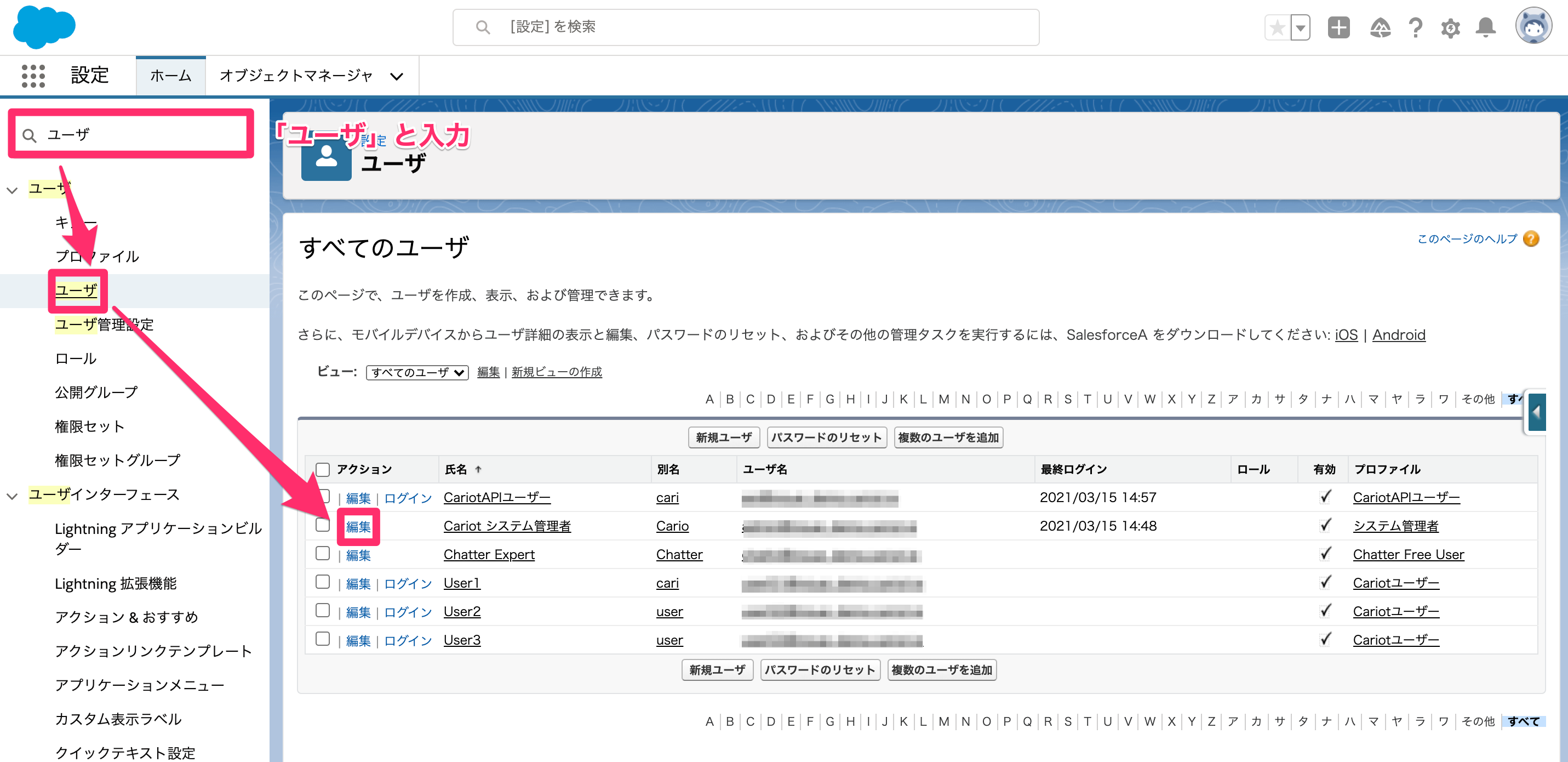1568x762 pixels.
Task: Switch to the ホーム tab
Action: tap(170, 76)
